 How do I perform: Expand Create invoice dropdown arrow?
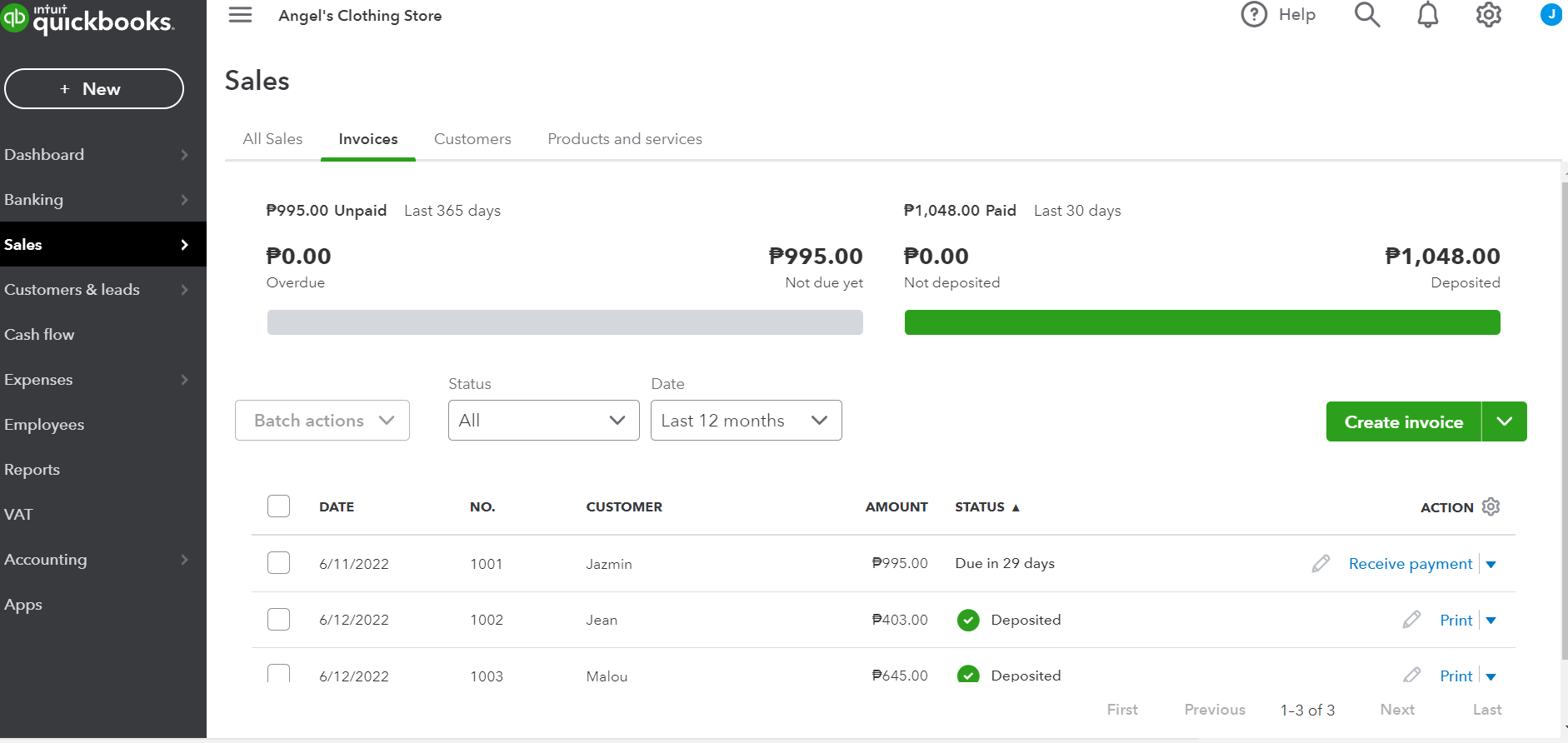(x=1505, y=421)
